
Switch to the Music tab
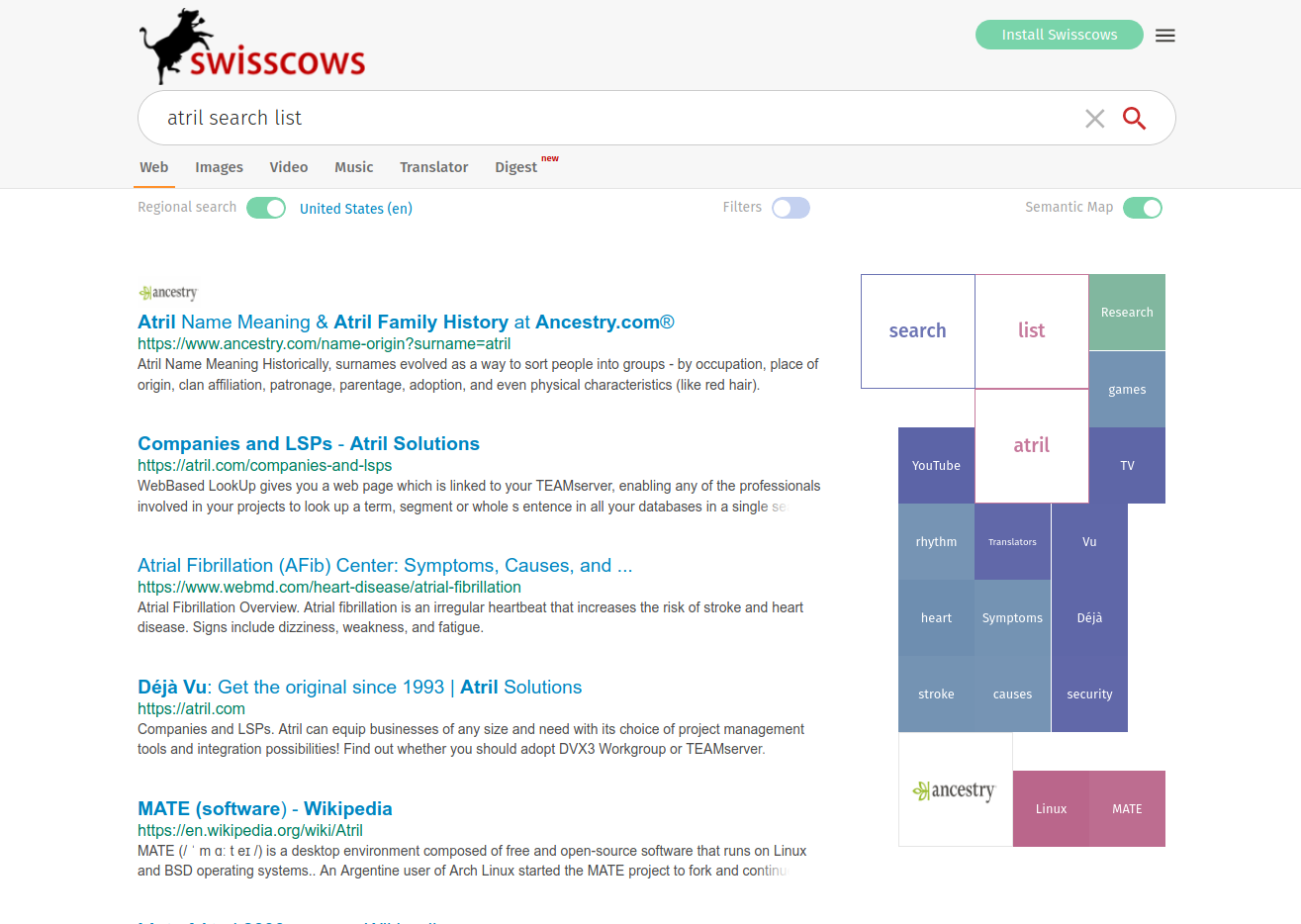point(354,167)
